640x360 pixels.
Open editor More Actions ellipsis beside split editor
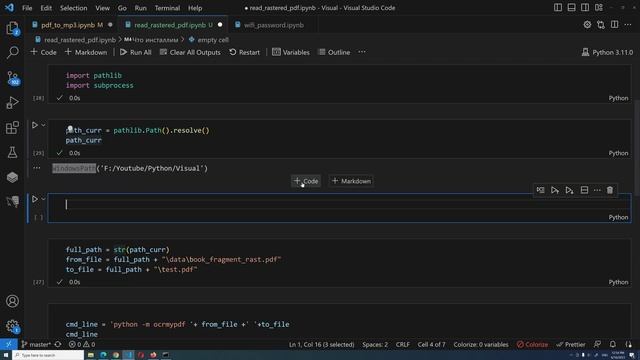[628, 25]
